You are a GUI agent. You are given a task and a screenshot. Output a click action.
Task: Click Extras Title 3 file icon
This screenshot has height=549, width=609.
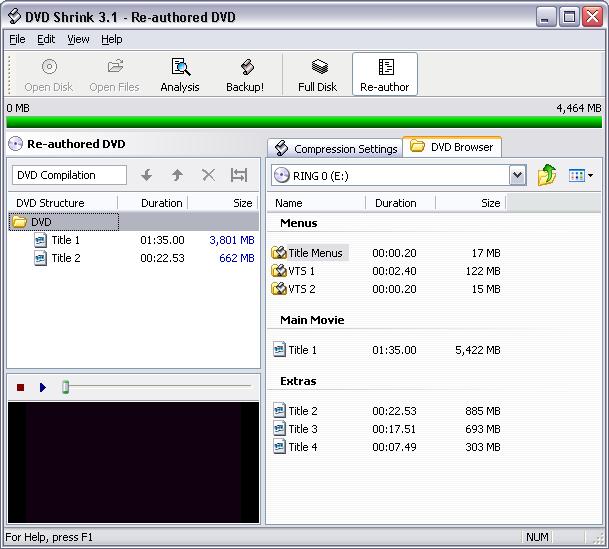[x=279, y=429]
